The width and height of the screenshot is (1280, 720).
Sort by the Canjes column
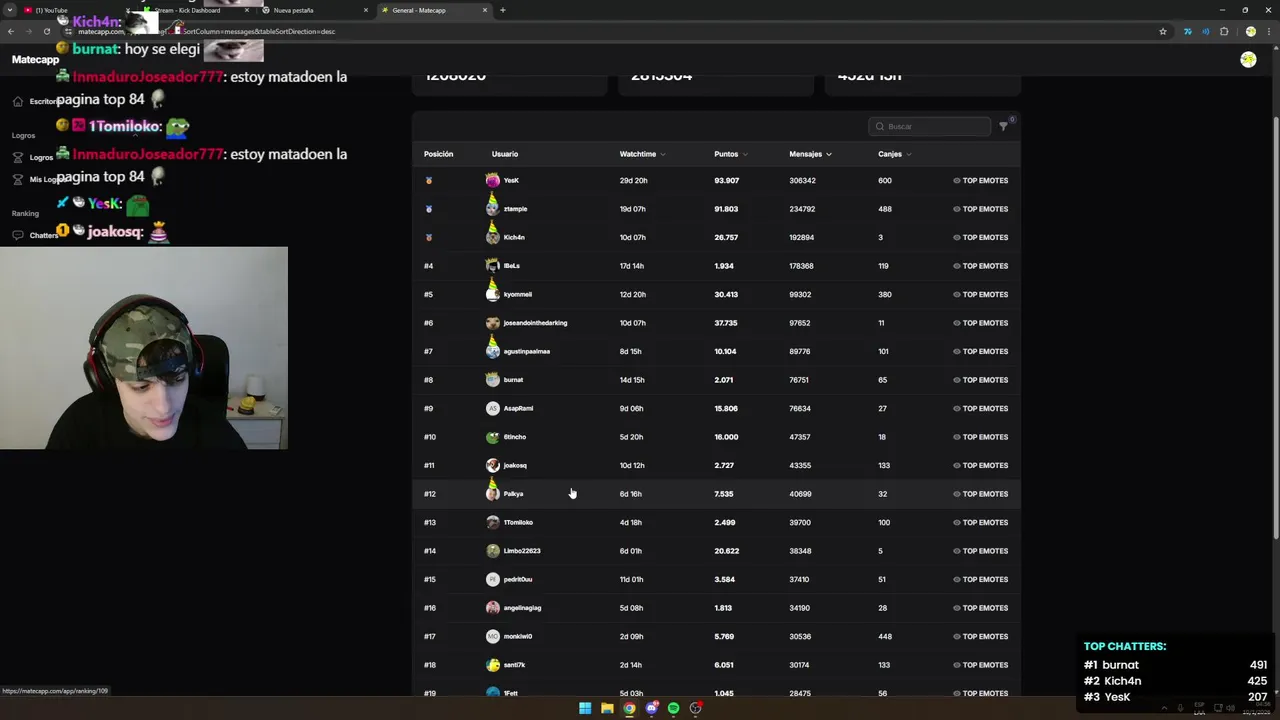point(894,154)
